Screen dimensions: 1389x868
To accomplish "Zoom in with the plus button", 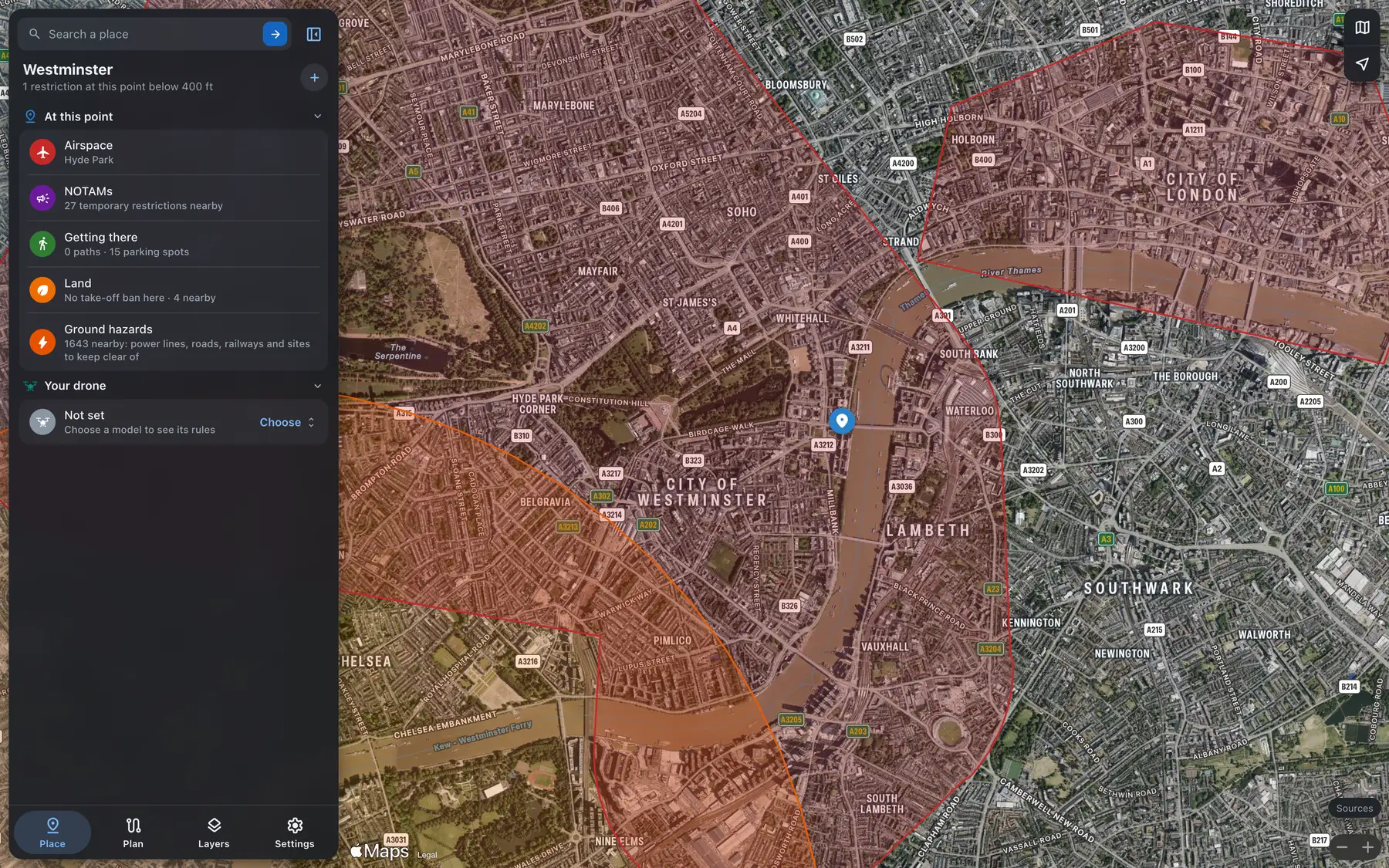I will coord(1367,847).
